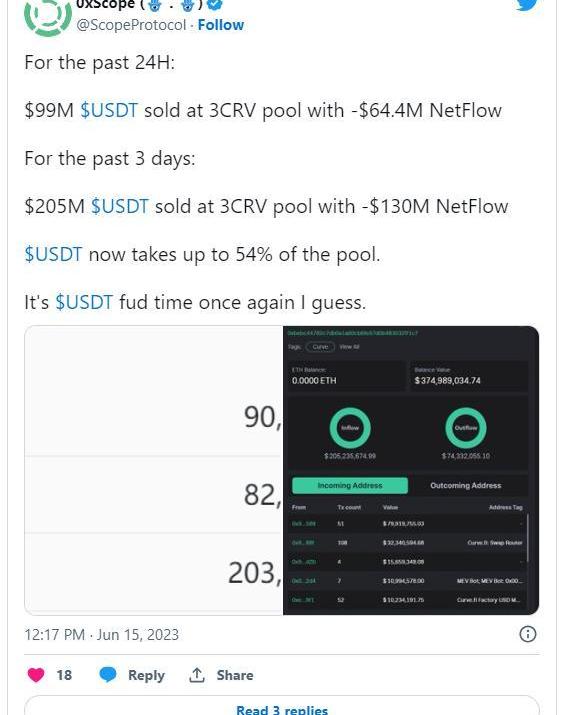Screen dimensions: 565x715
Task: Like the tweet with the heart icon
Action: point(36,675)
